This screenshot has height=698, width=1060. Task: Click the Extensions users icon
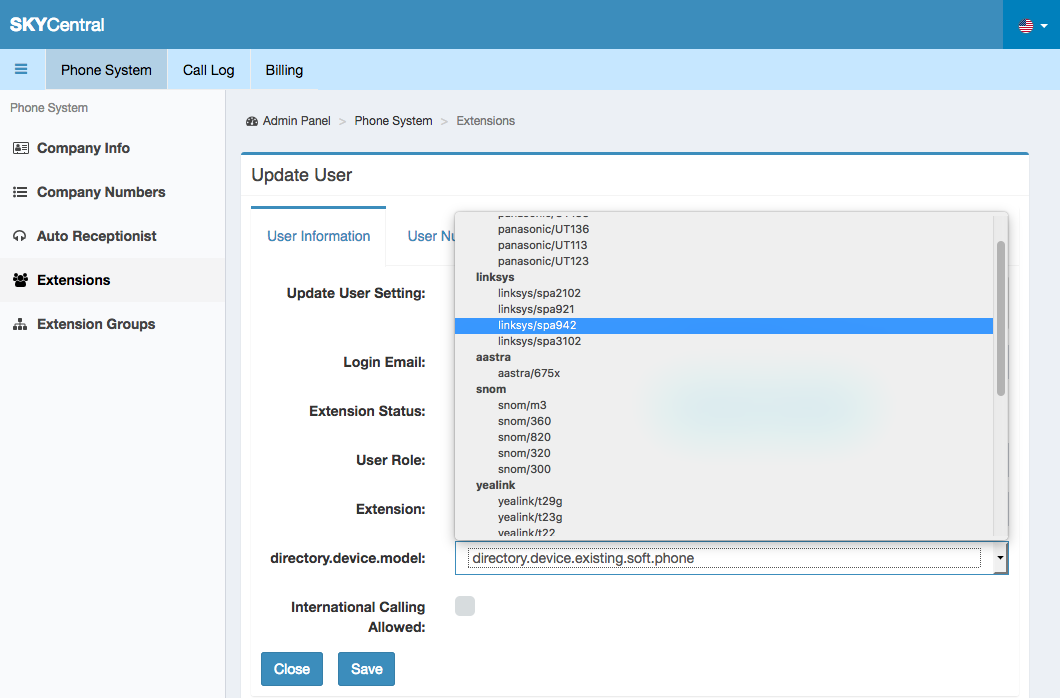[20, 280]
